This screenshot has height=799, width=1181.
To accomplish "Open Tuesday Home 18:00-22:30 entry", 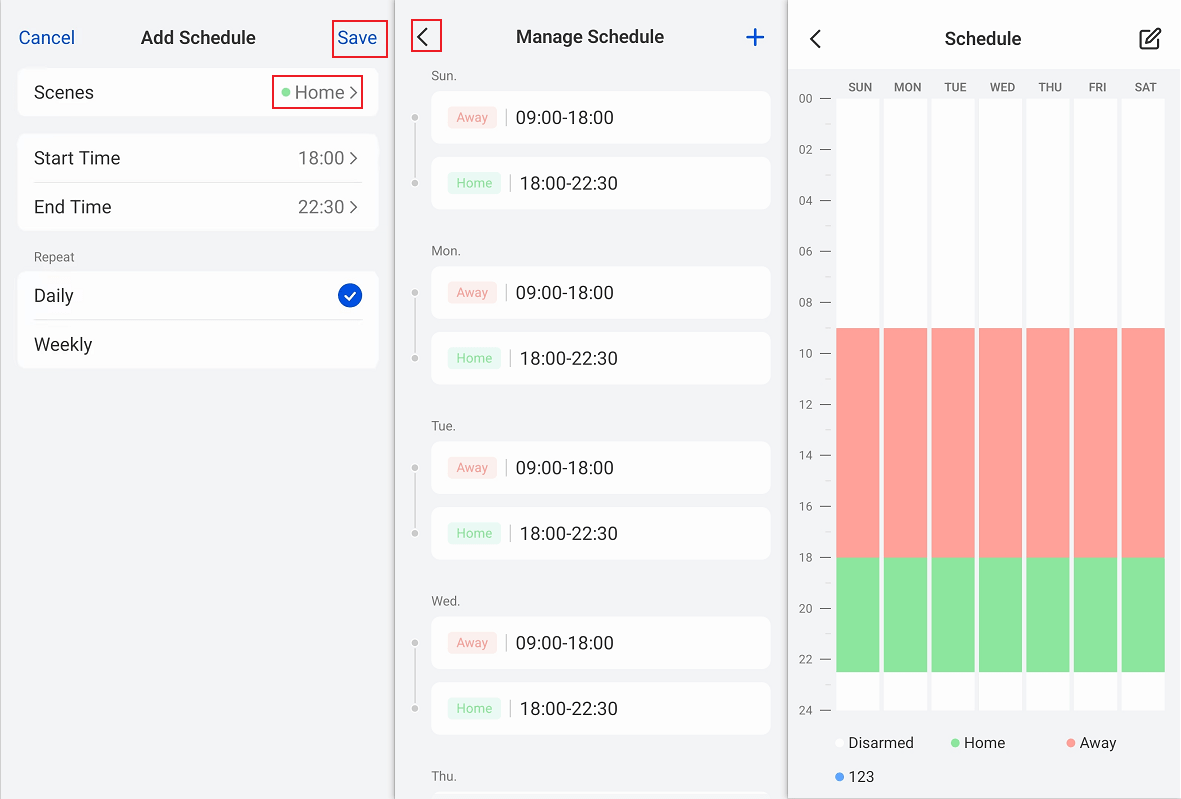I will click(x=600, y=533).
